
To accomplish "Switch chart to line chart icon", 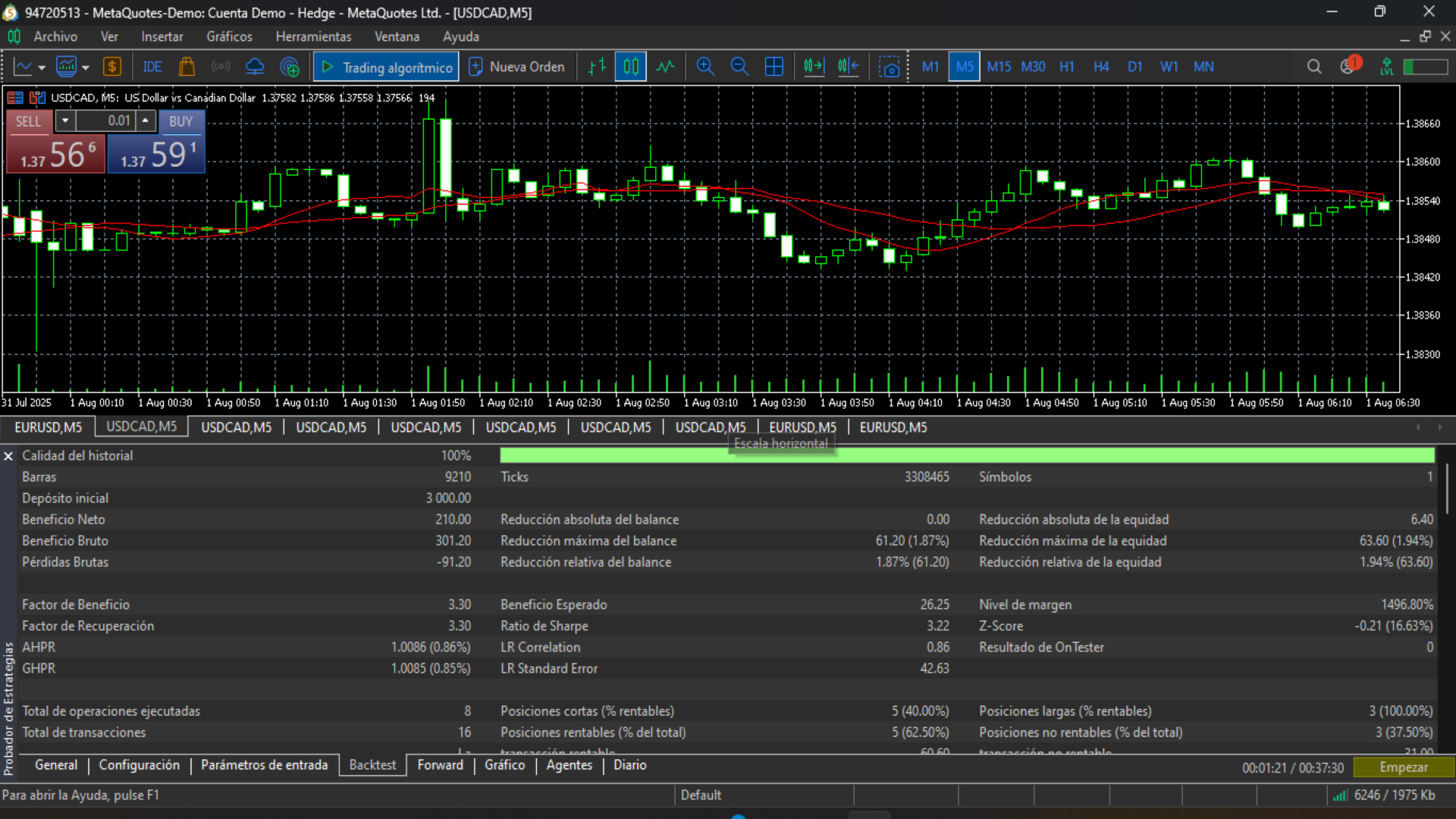I will click(x=665, y=67).
